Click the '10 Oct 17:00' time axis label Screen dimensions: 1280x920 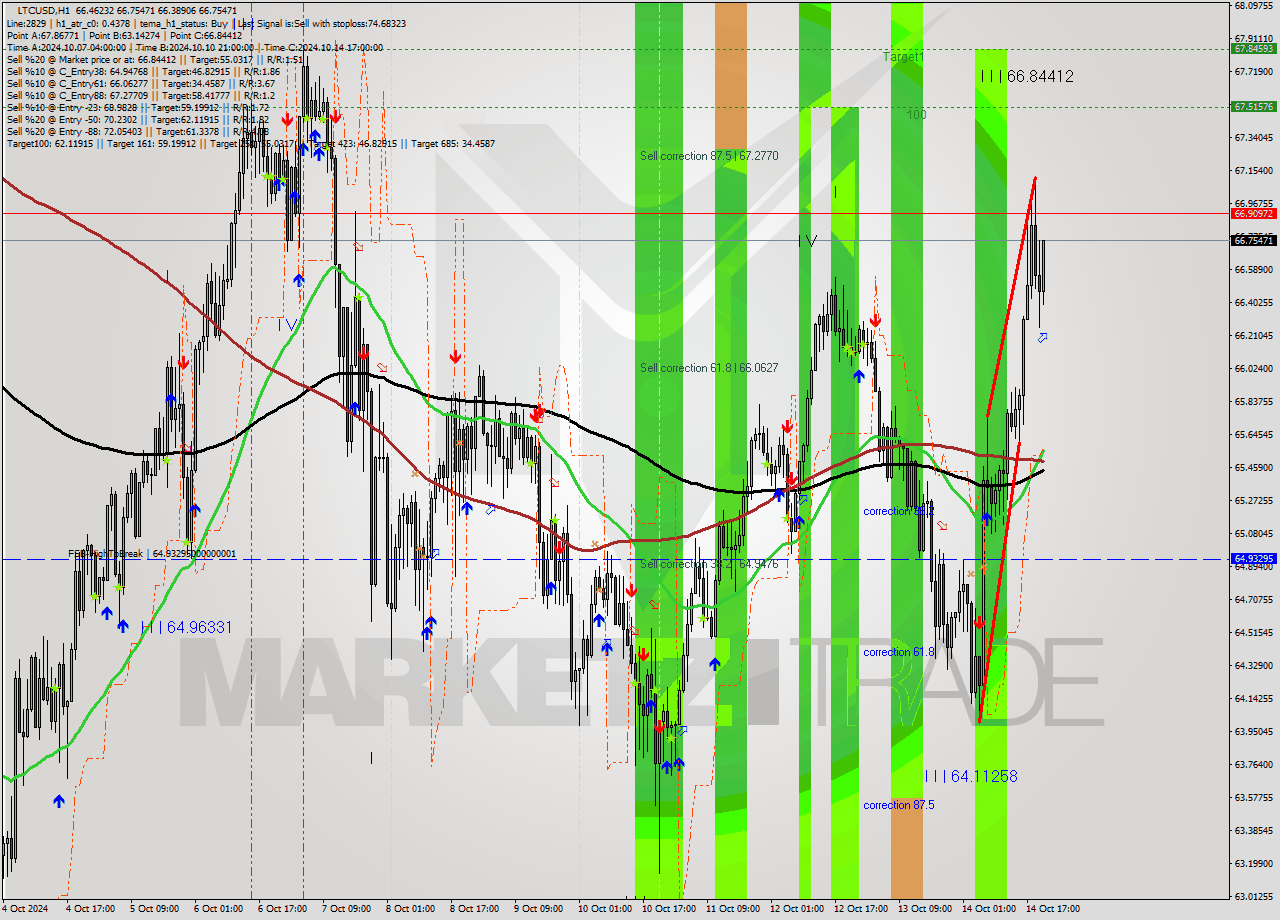point(669,909)
